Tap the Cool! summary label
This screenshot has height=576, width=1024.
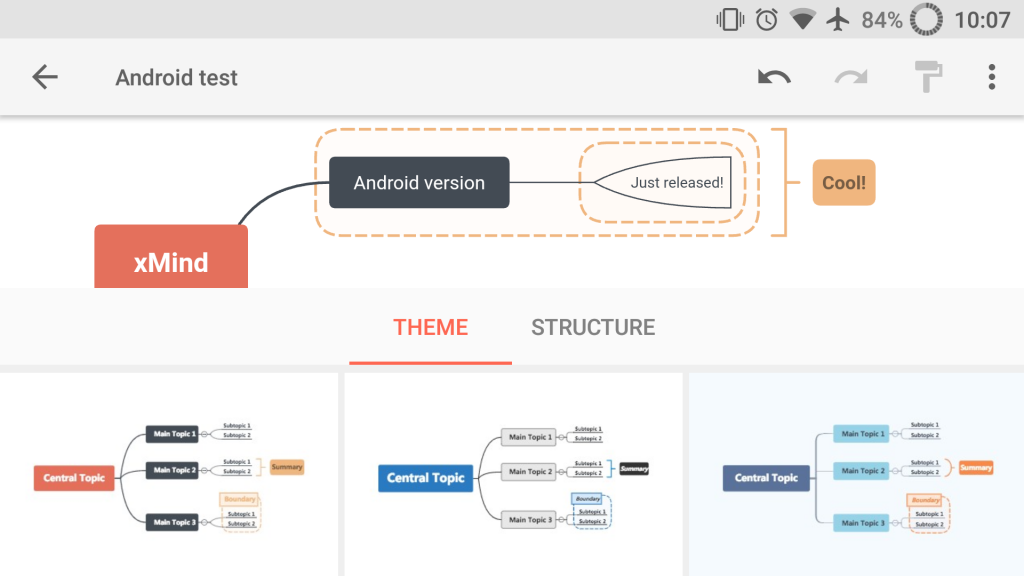pos(843,182)
